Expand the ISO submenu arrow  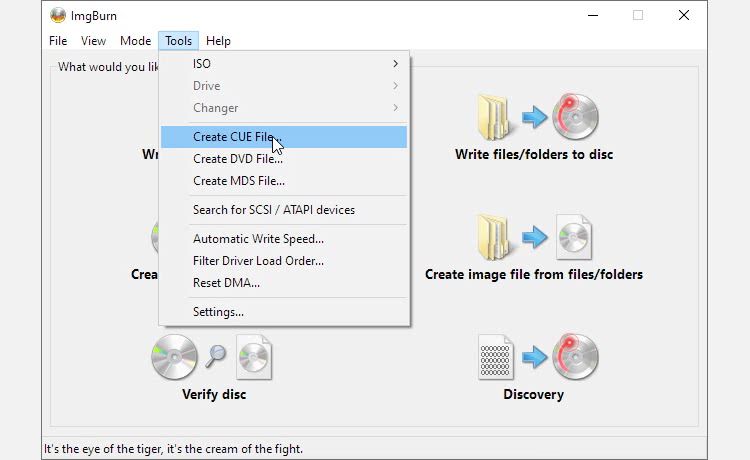pyautogui.click(x=396, y=64)
